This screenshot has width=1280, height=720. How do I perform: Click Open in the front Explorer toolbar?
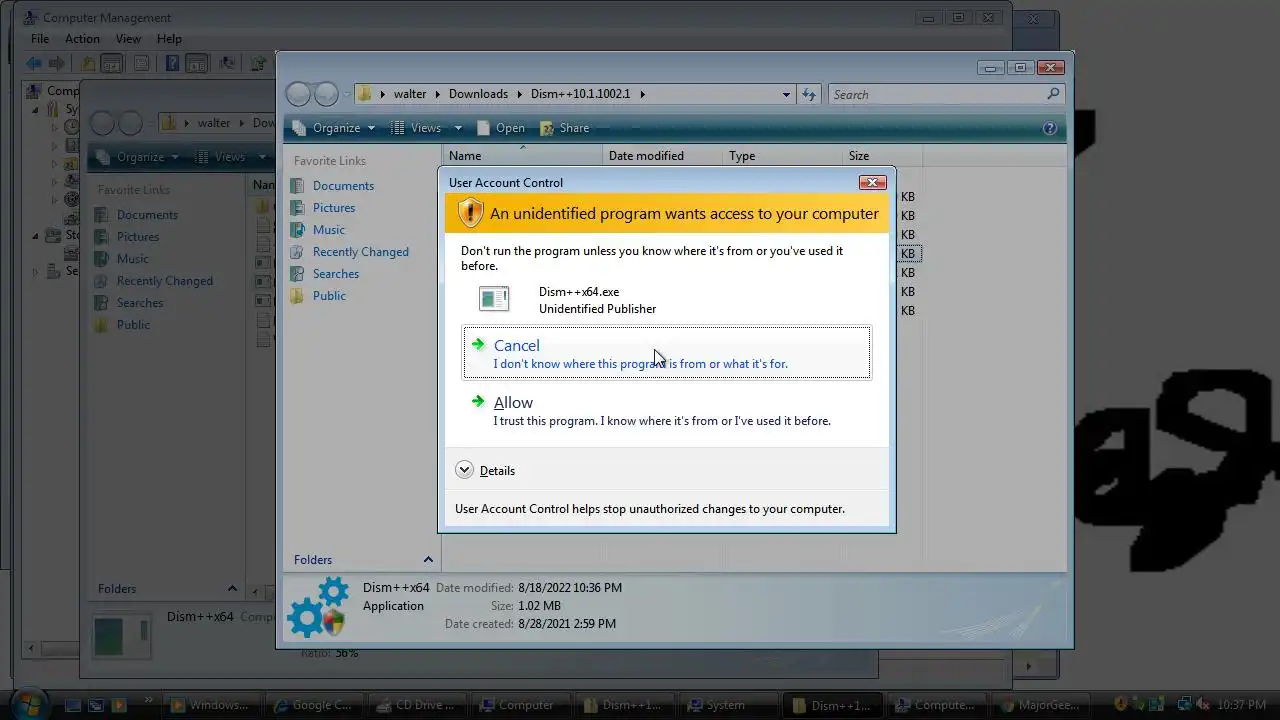coord(501,128)
